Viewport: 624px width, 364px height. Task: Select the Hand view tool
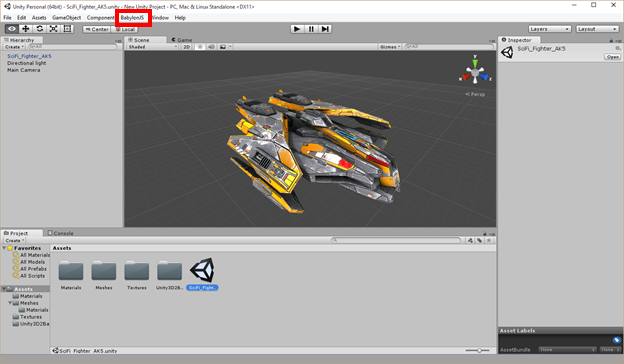coord(12,29)
